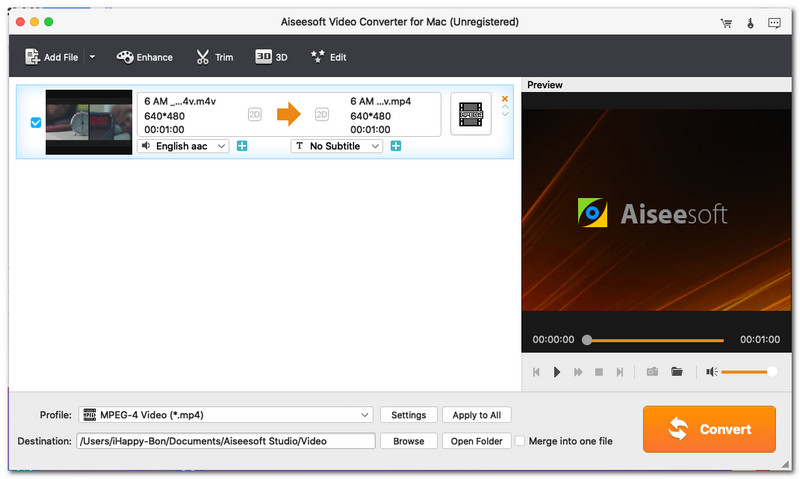
Task: Open the Enhance toolbar item
Action: 145,57
